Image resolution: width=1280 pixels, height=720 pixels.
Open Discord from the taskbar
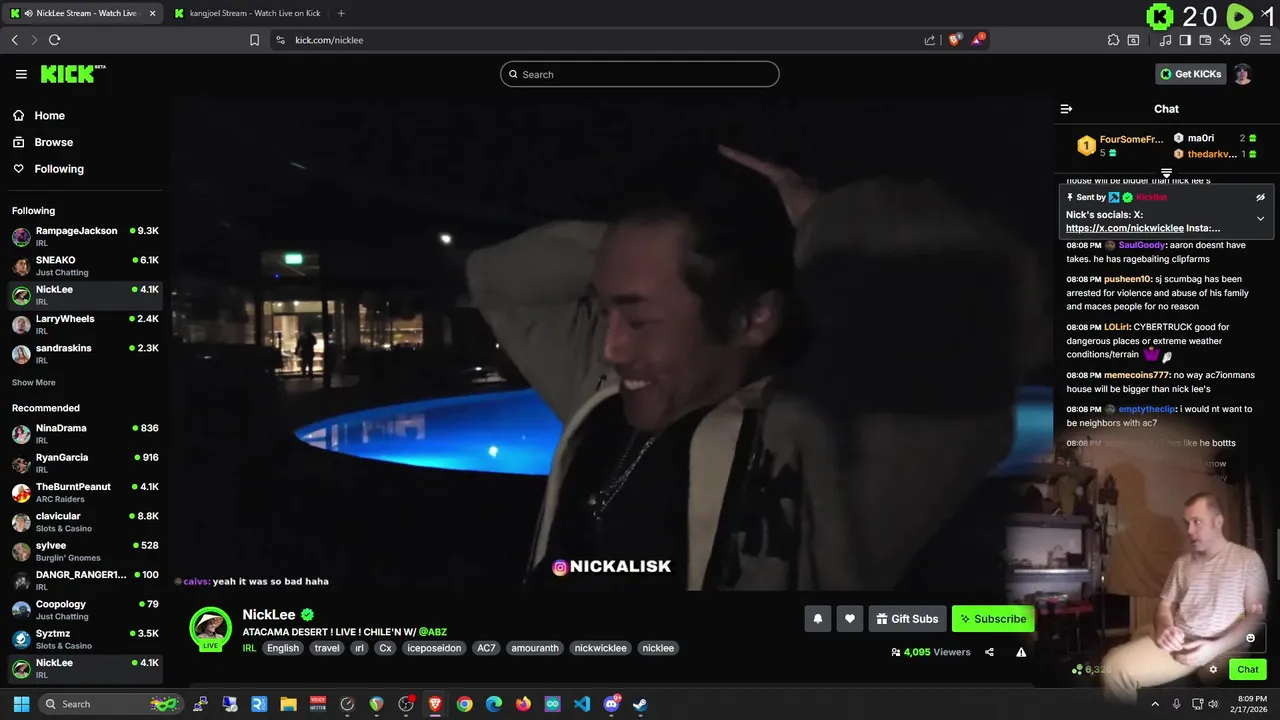click(x=611, y=704)
